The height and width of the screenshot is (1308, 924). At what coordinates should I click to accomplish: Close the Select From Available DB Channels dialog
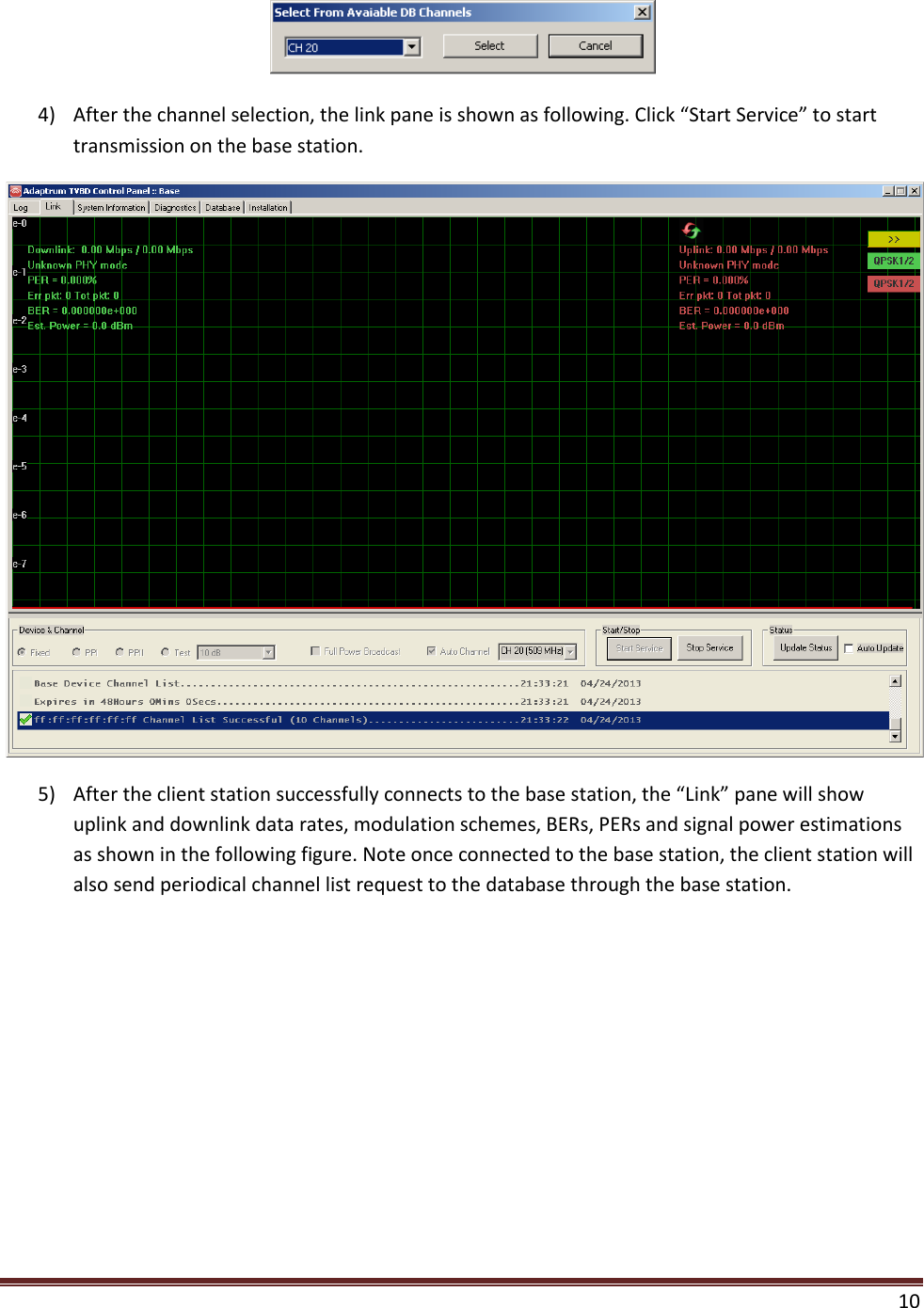point(643,12)
